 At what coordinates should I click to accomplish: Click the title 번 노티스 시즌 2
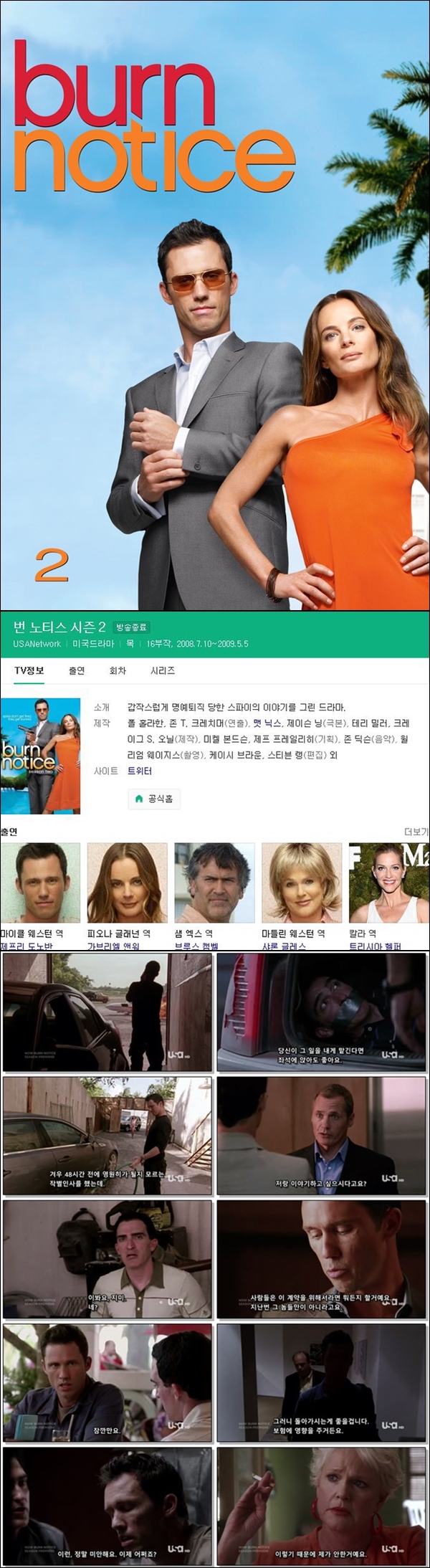(59, 627)
